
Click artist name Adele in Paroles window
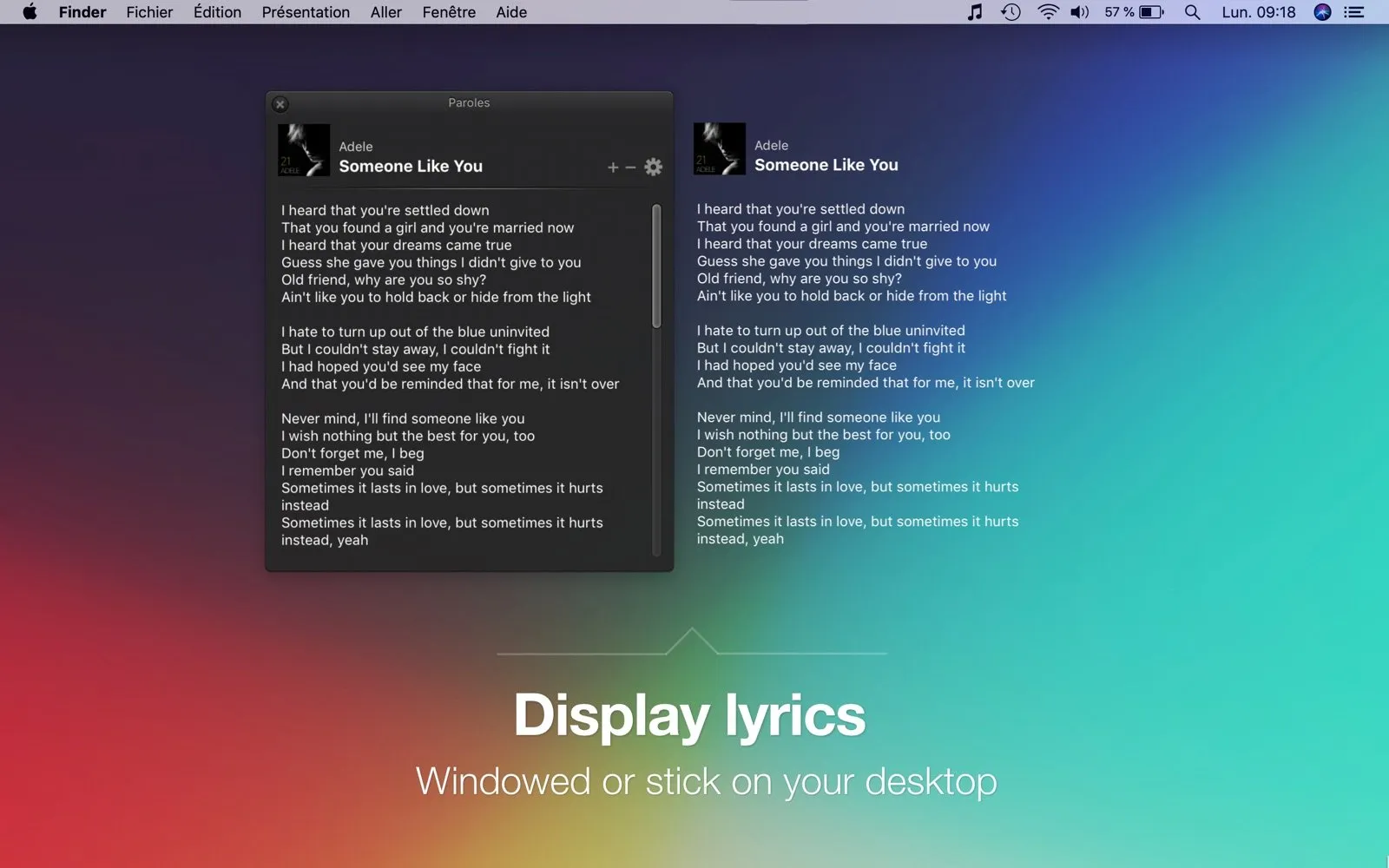pyautogui.click(x=356, y=147)
